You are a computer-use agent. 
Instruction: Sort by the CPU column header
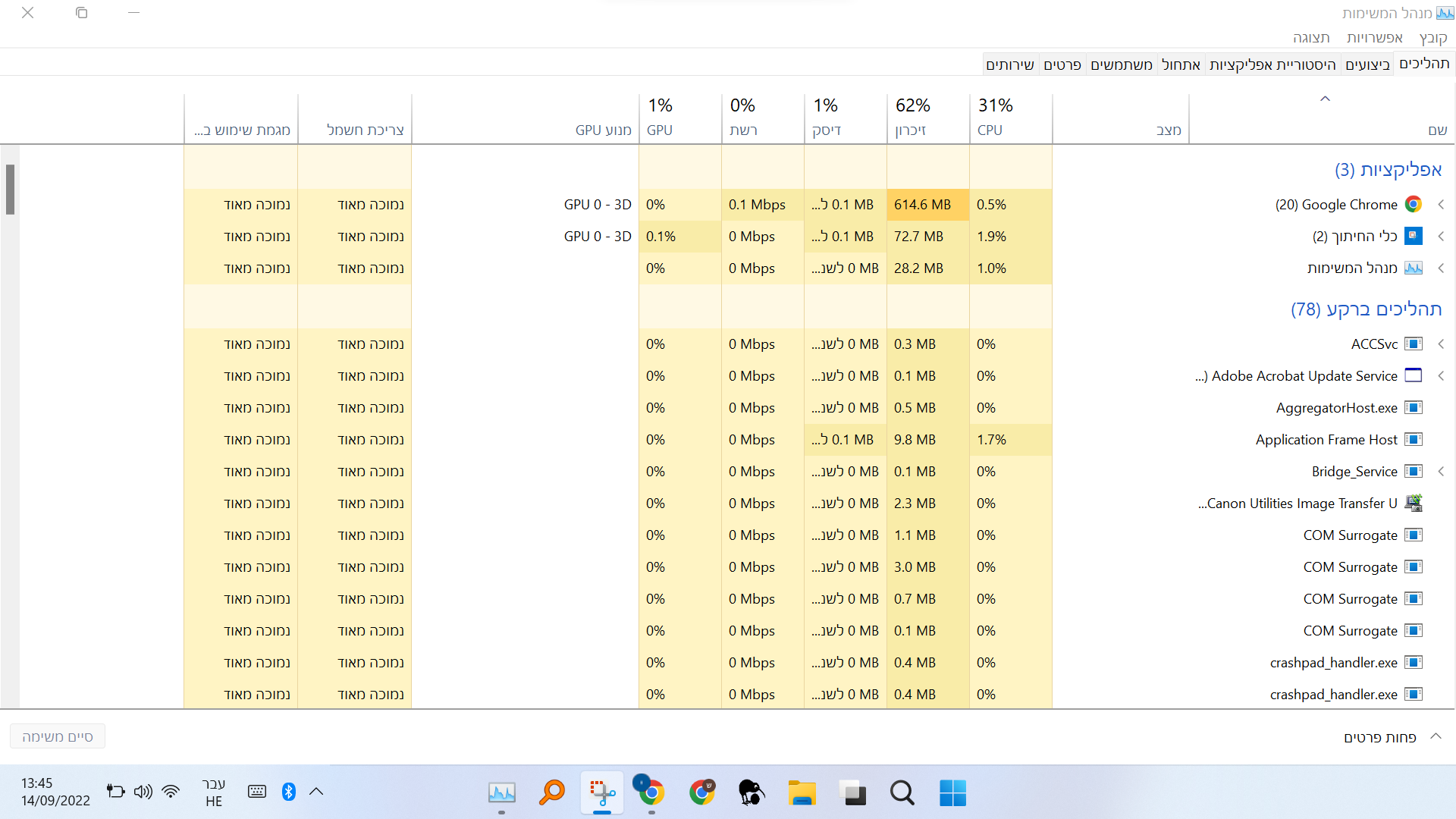tap(1010, 118)
